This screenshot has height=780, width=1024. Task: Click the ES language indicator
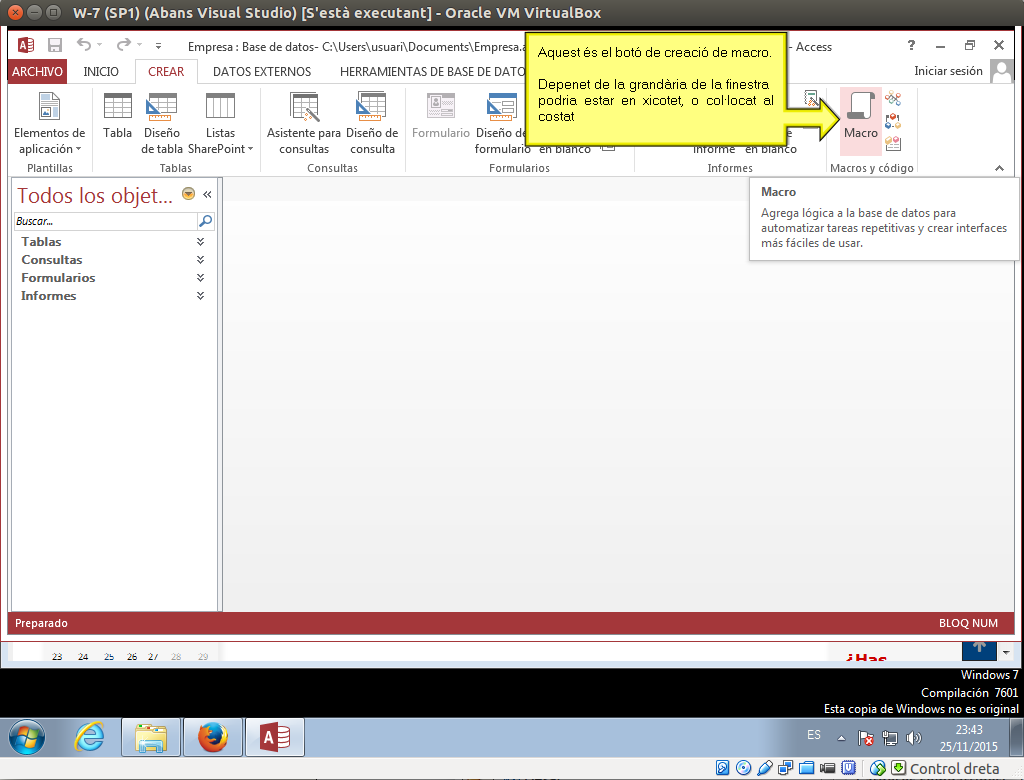(814, 735)
